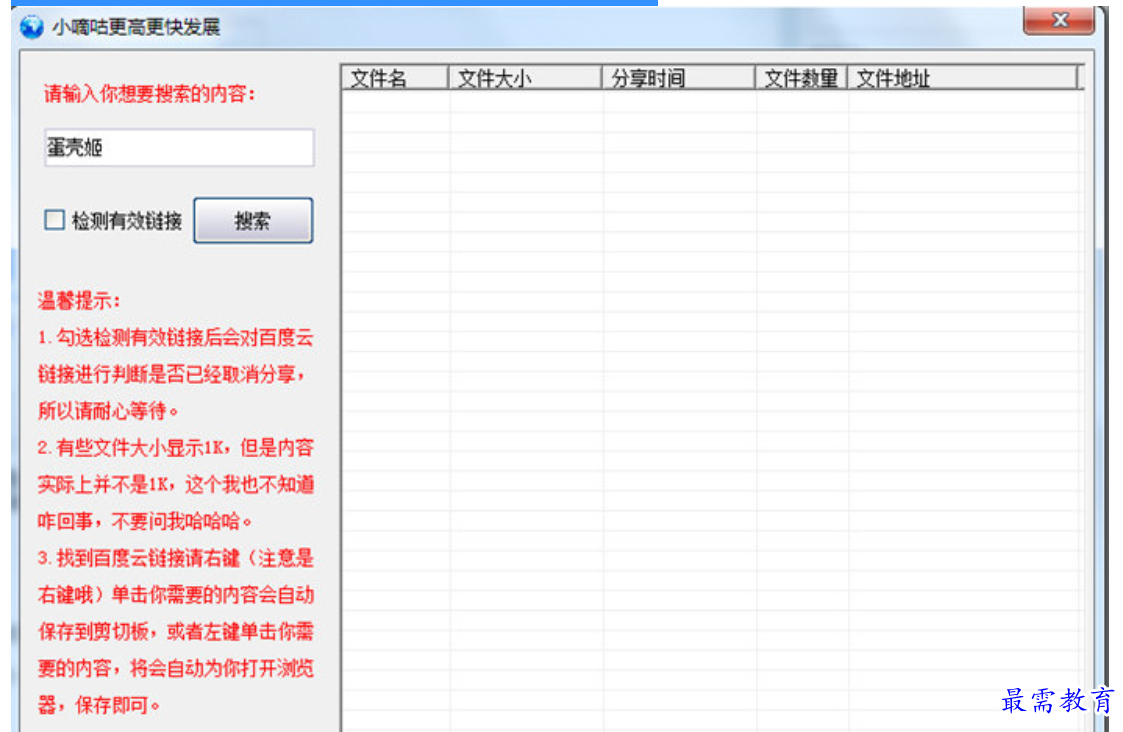The image size is (1123, 732).
Task: Close the window with the red X button
Action: click(x=1059, y=20)
